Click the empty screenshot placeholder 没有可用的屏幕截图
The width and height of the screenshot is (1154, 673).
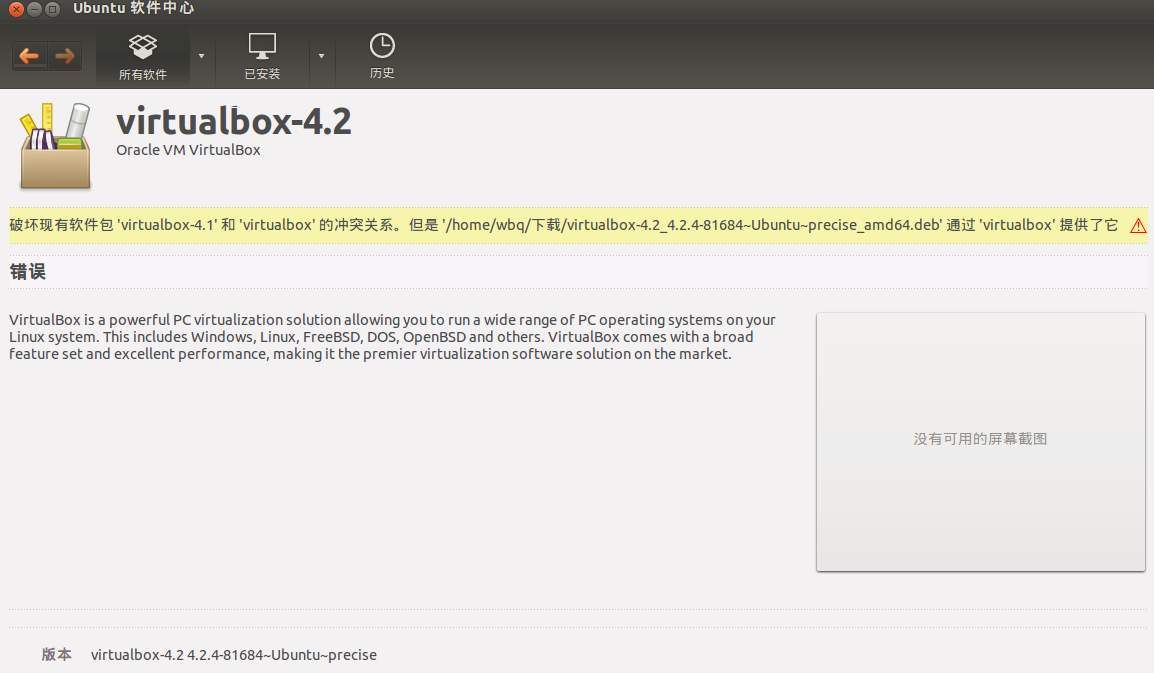[x=980, y=442]
